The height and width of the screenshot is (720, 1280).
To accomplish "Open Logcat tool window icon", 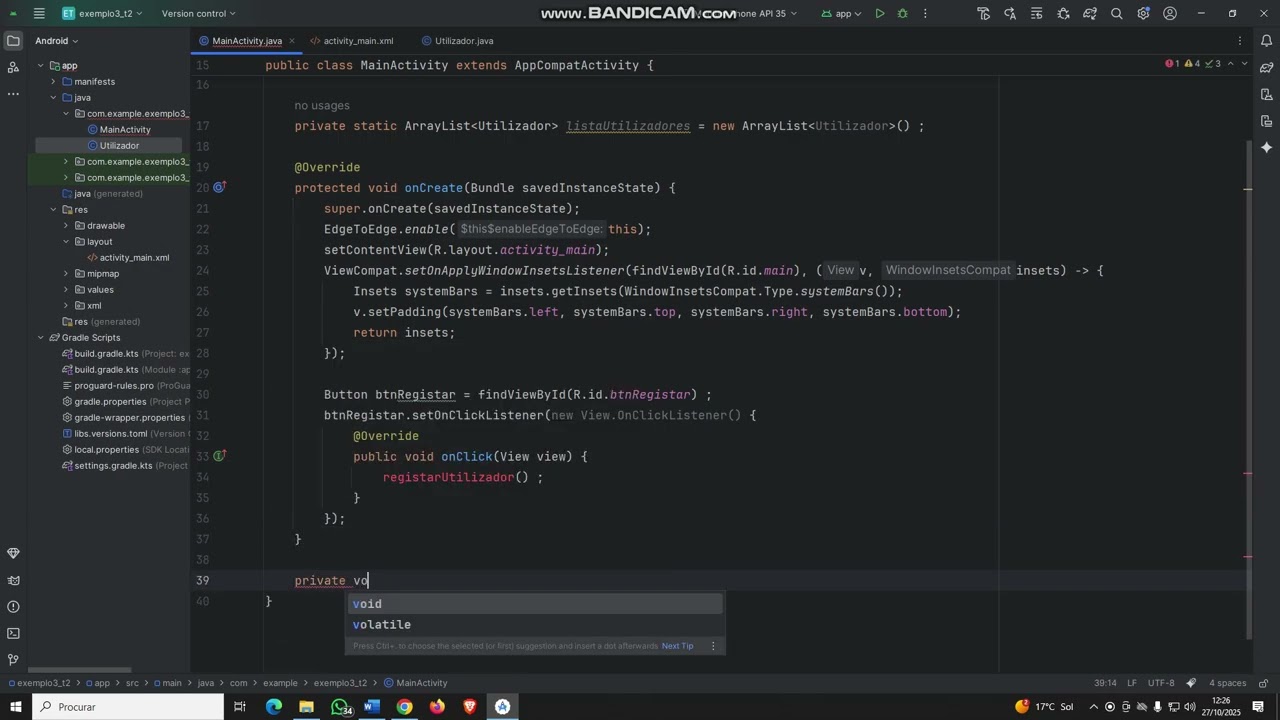I will [x=13, y=580].
